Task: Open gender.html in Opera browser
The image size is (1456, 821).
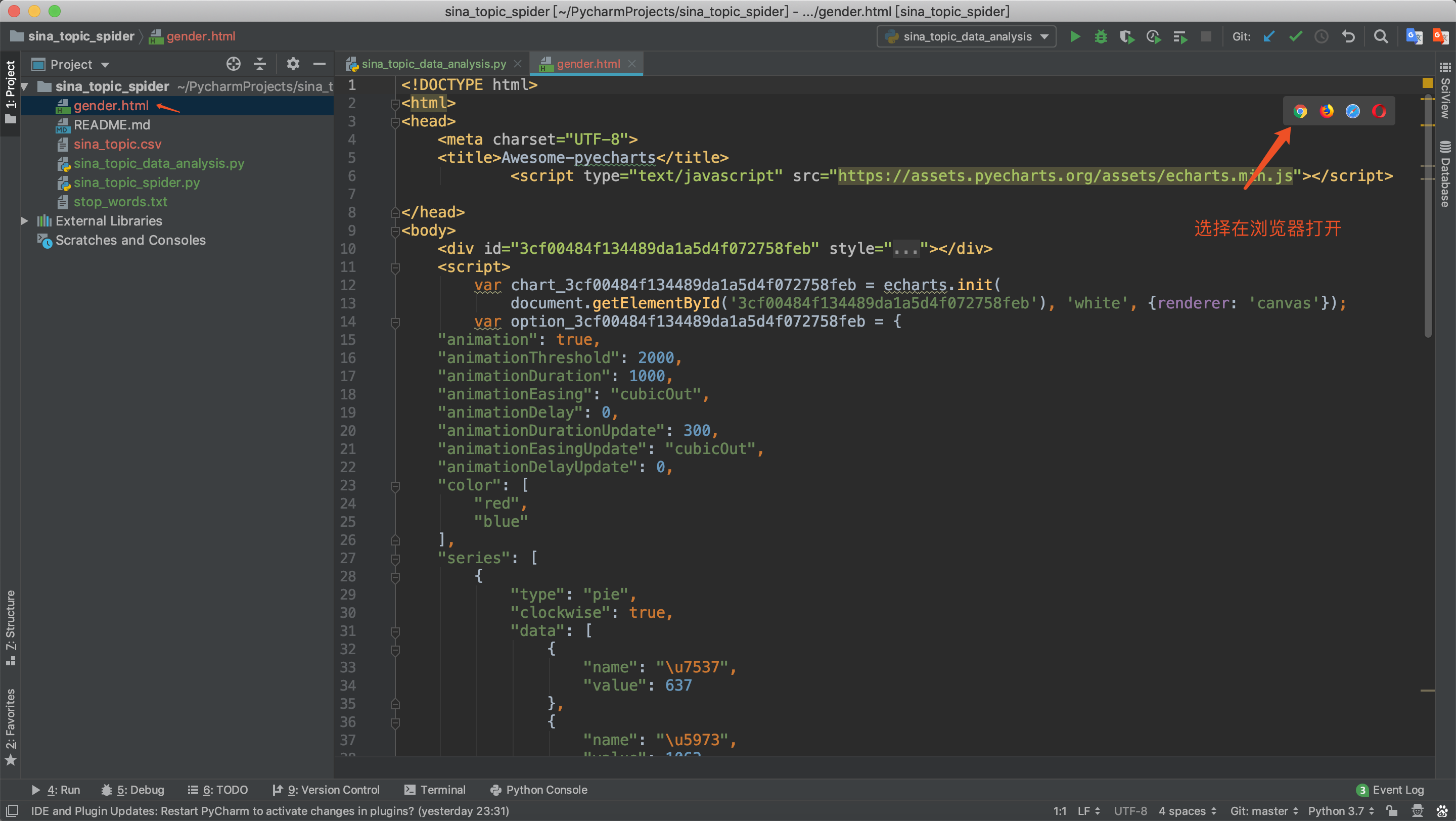Action: coord(1379,111)
